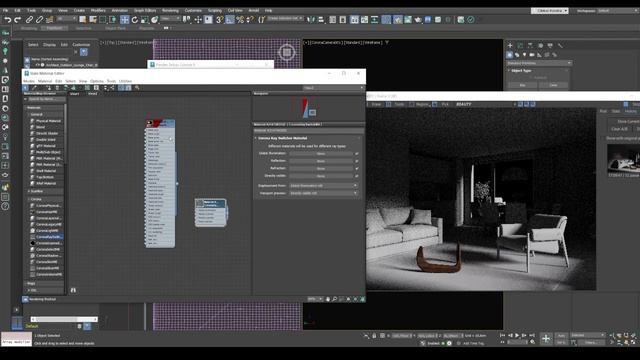This screenshot has height=360, width=640.
Task: Expand the Scanline materials group
Action: tap(29, 191)
